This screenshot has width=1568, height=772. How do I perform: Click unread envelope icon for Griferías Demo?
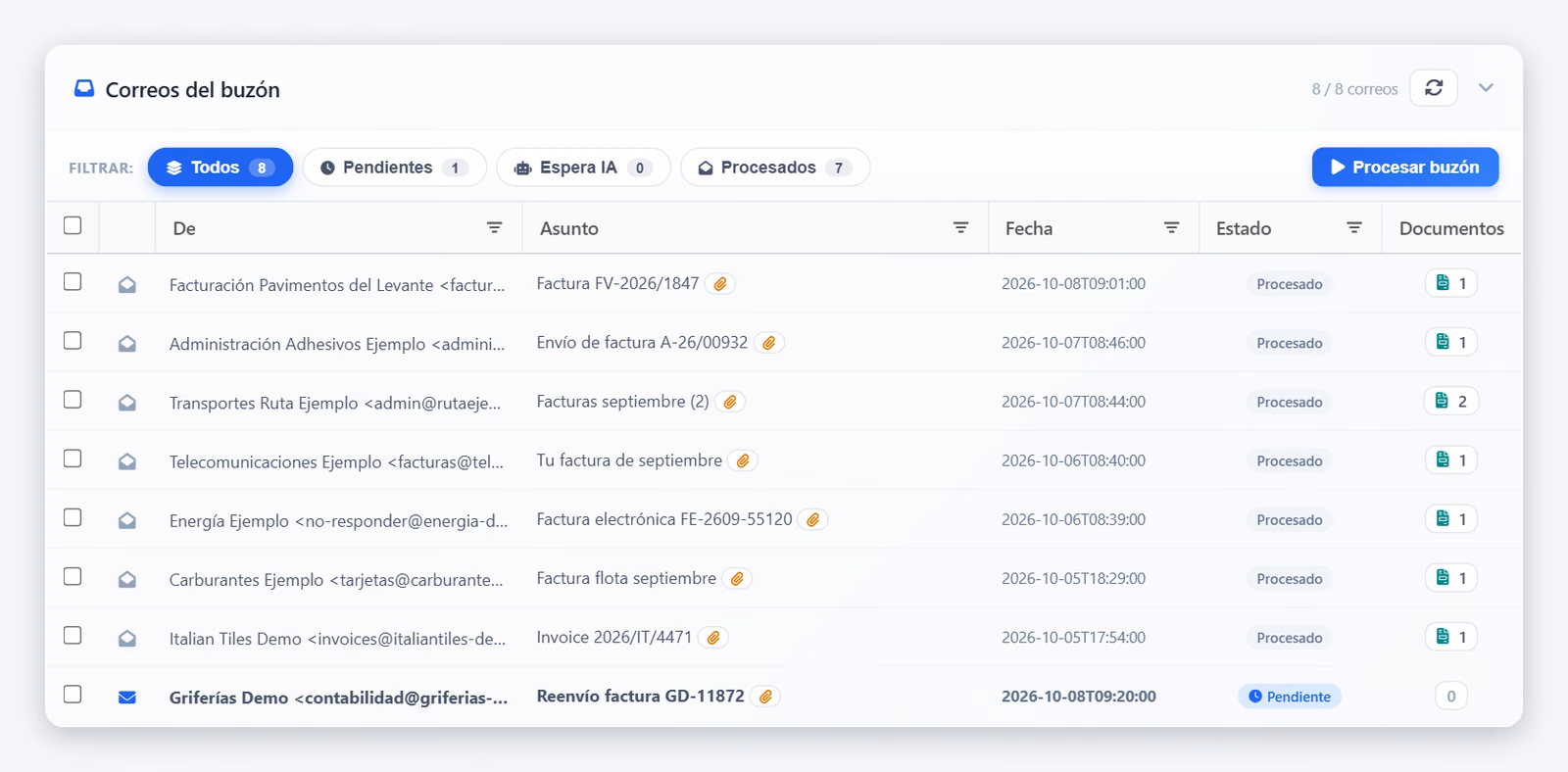tap(127, 698)
